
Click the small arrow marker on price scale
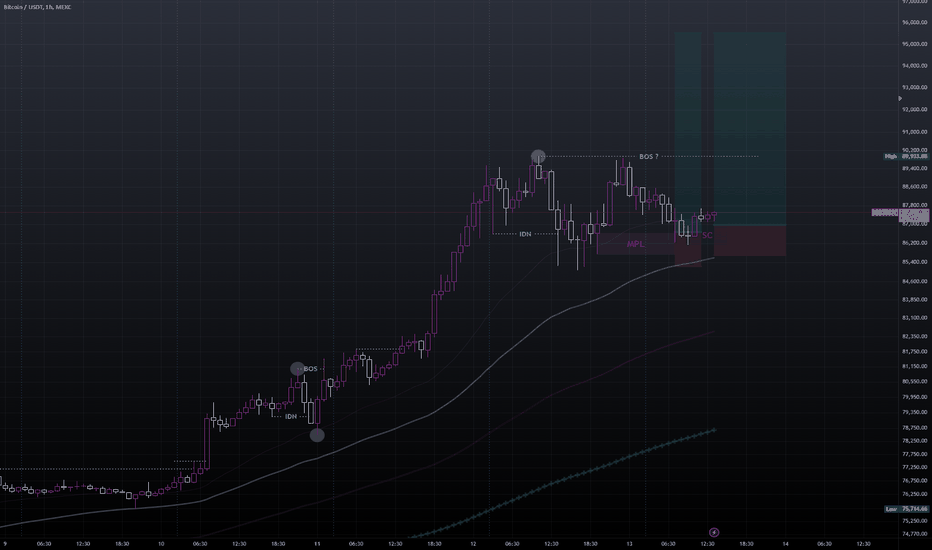(x=900, y=98)
